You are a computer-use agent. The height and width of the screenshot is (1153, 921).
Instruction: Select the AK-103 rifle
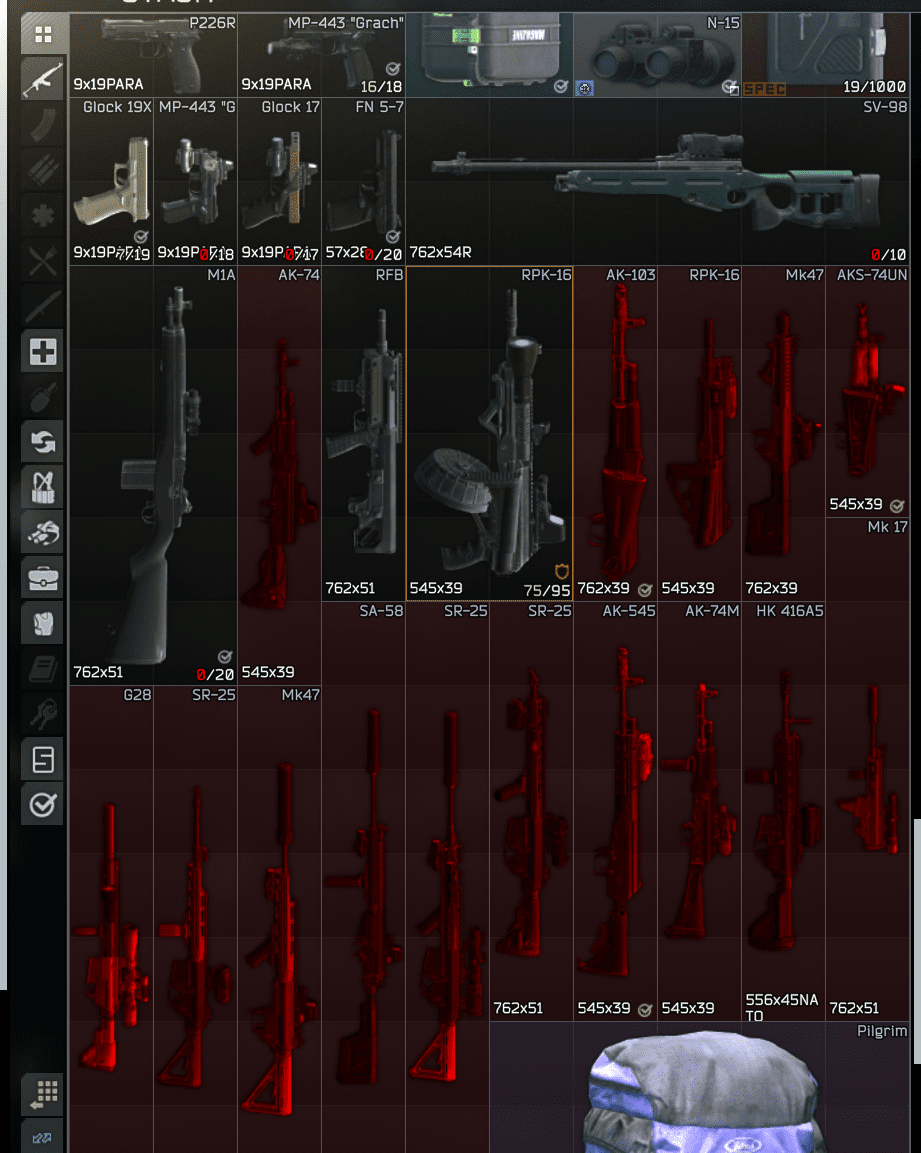615,433
